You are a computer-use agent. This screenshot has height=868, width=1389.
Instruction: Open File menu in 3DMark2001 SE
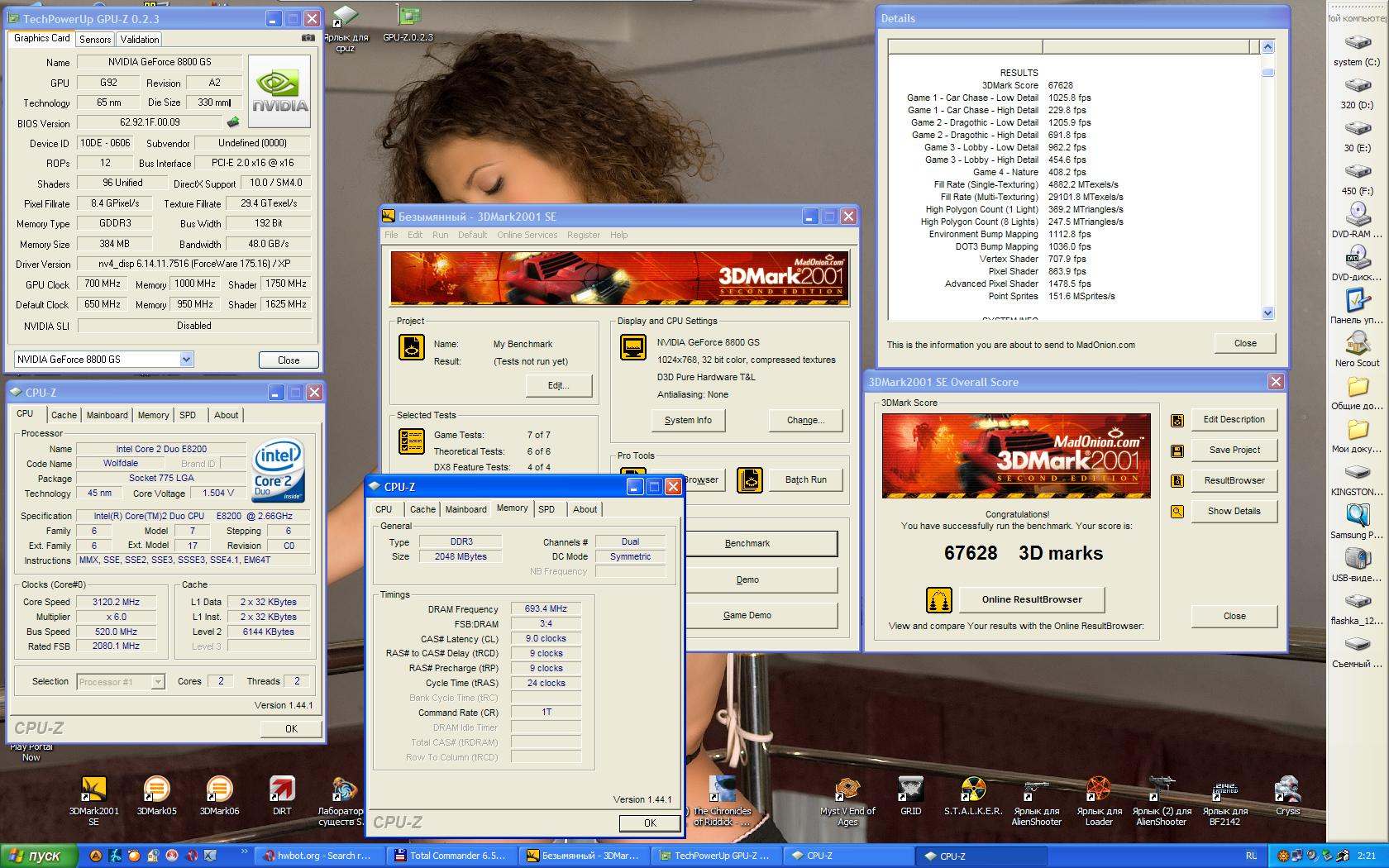(391, 235)
